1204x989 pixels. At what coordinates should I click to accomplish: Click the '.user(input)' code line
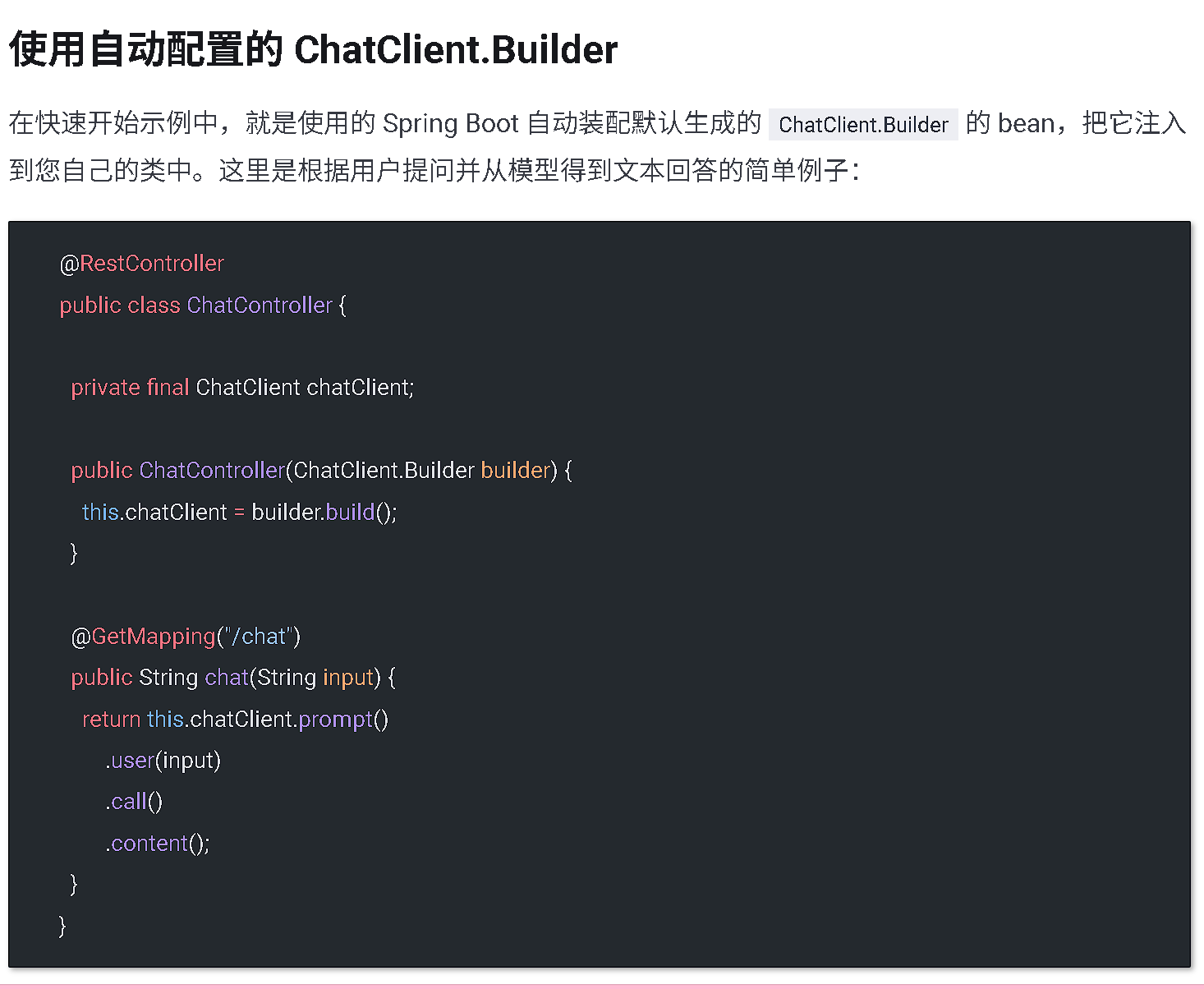(x=163, y=761)
